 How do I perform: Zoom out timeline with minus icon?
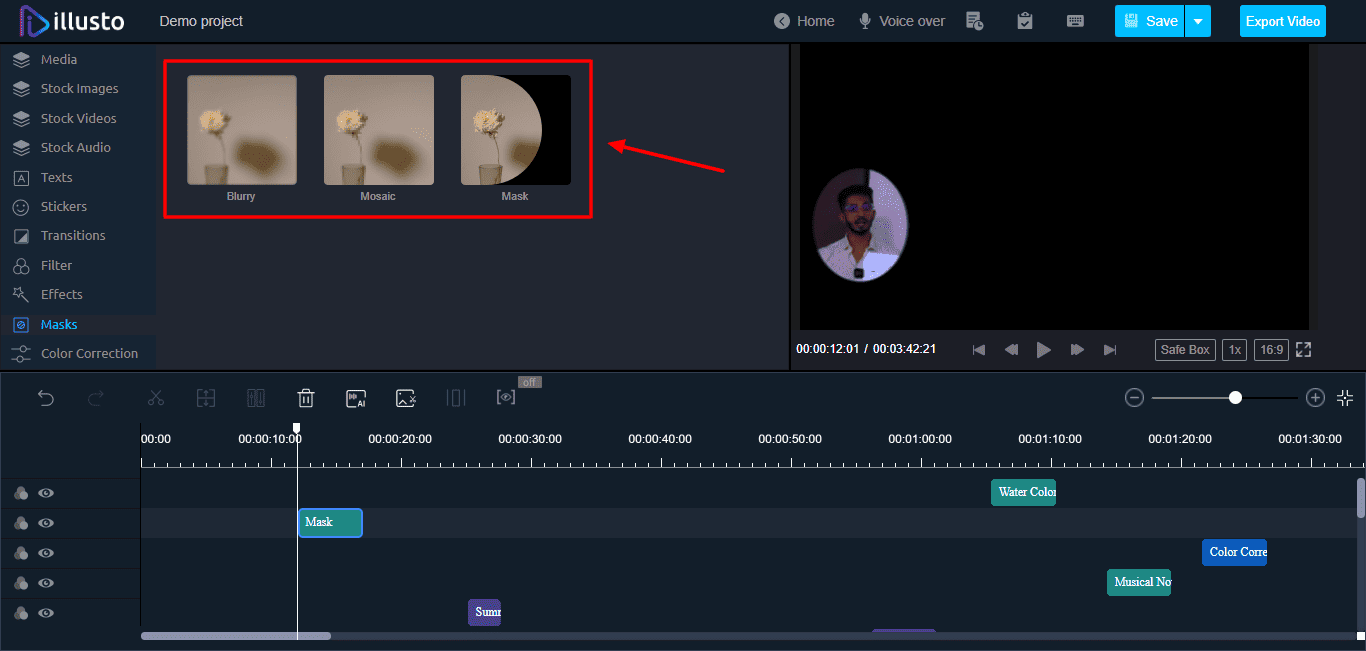[1134, 398]
